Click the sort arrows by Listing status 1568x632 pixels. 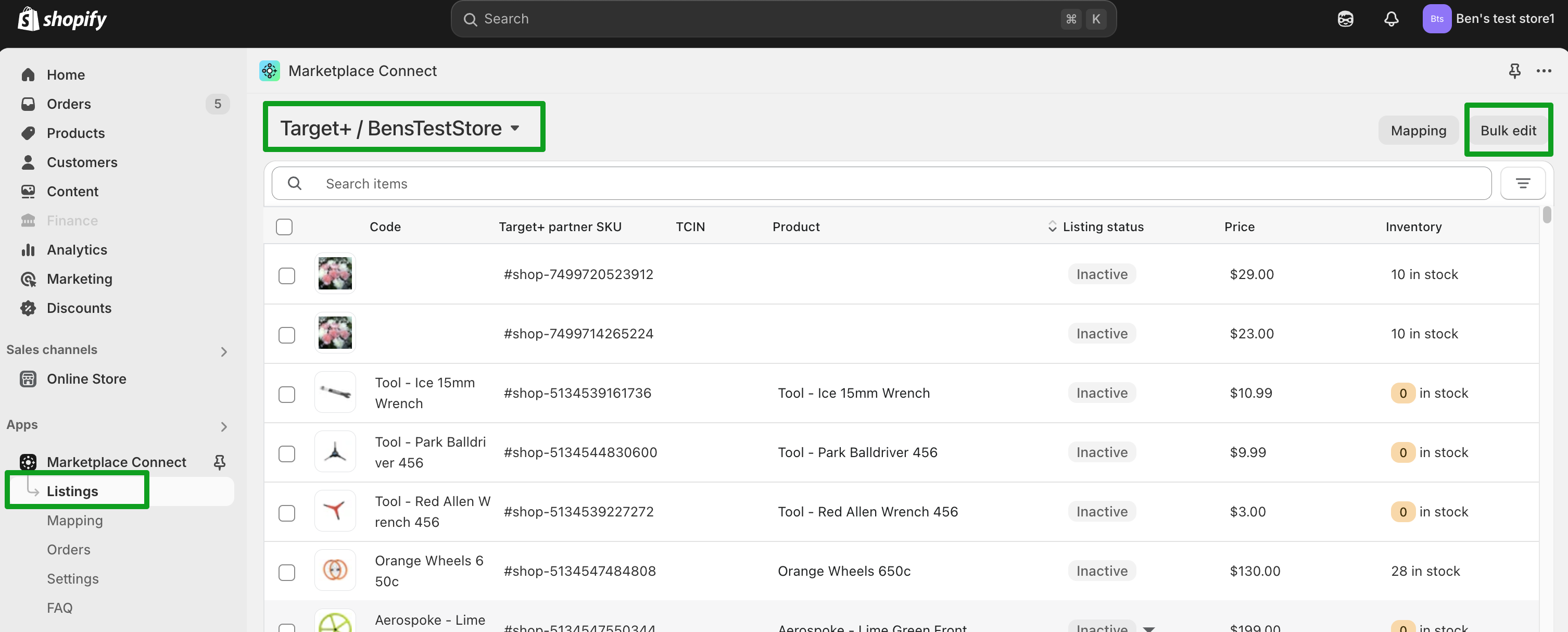pyautogui.click(x=1052, y=226)
